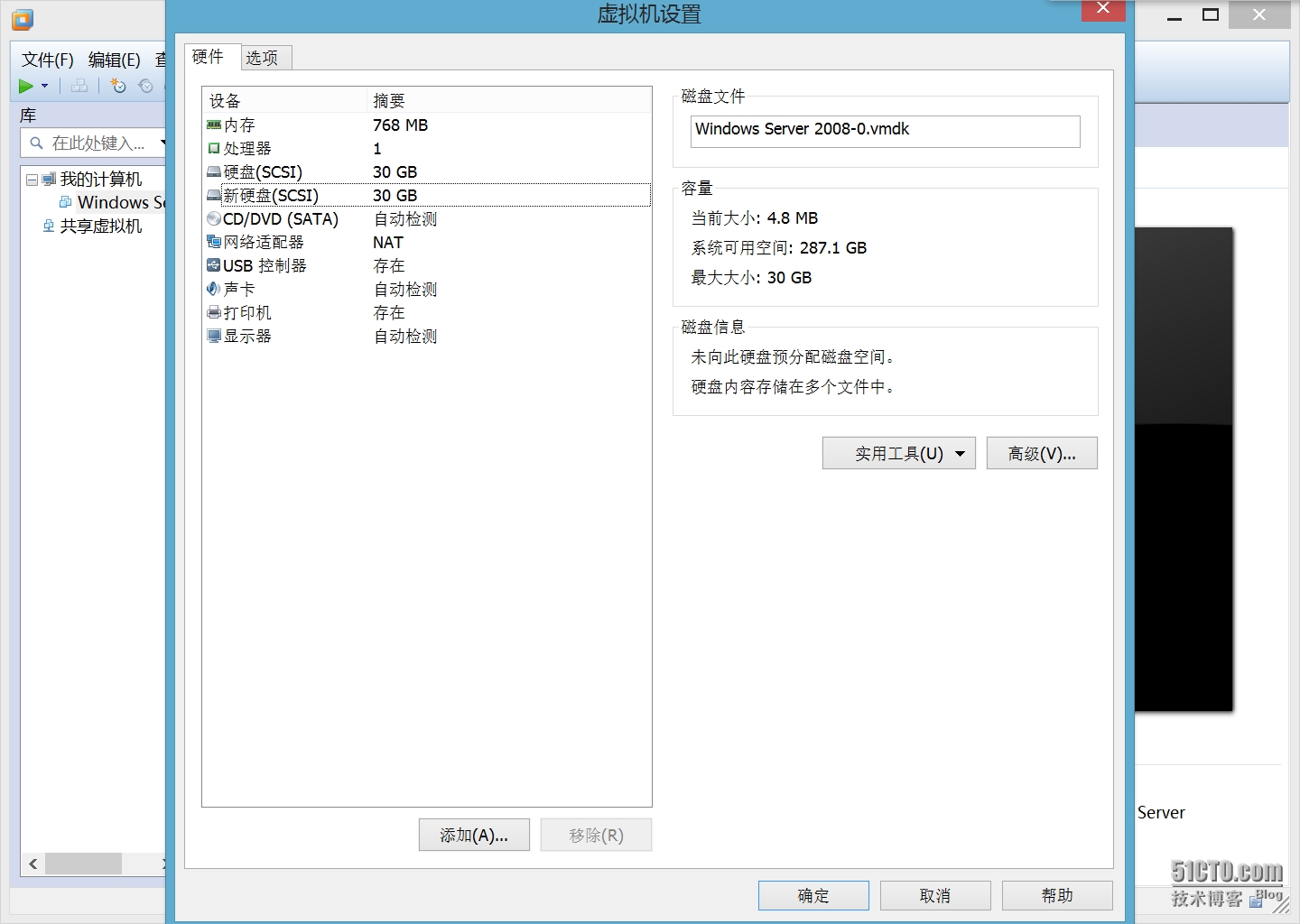Click the 处理器 summary value 1

(377, 148)
